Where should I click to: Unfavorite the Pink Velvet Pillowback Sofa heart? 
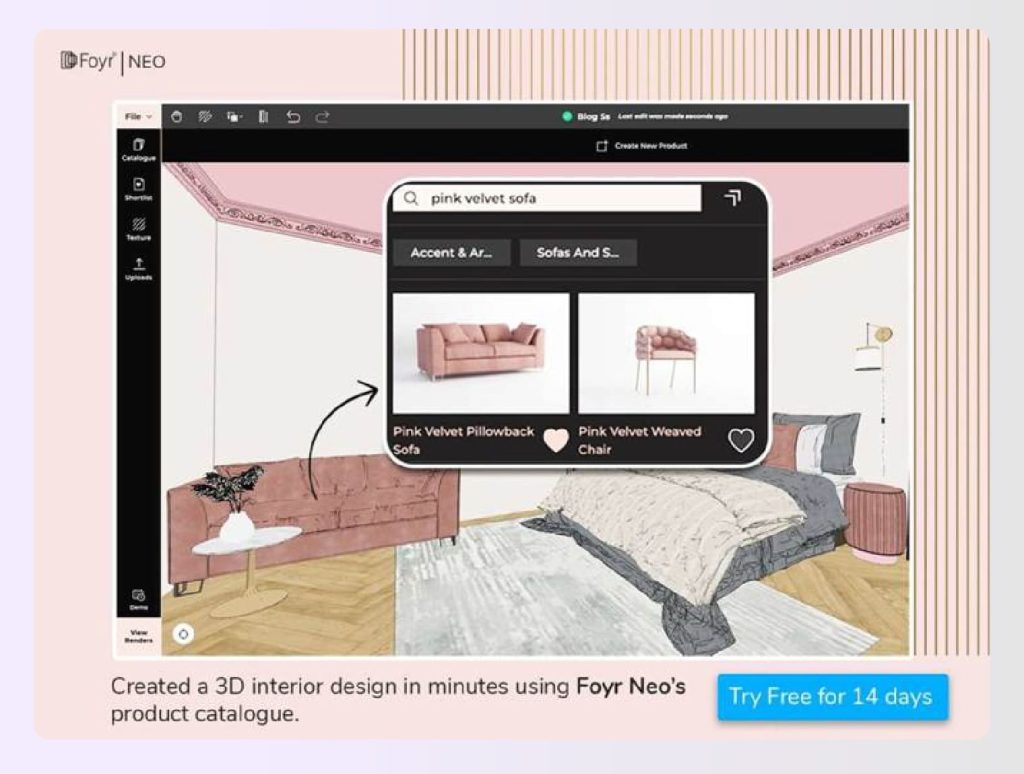(556, 441)
